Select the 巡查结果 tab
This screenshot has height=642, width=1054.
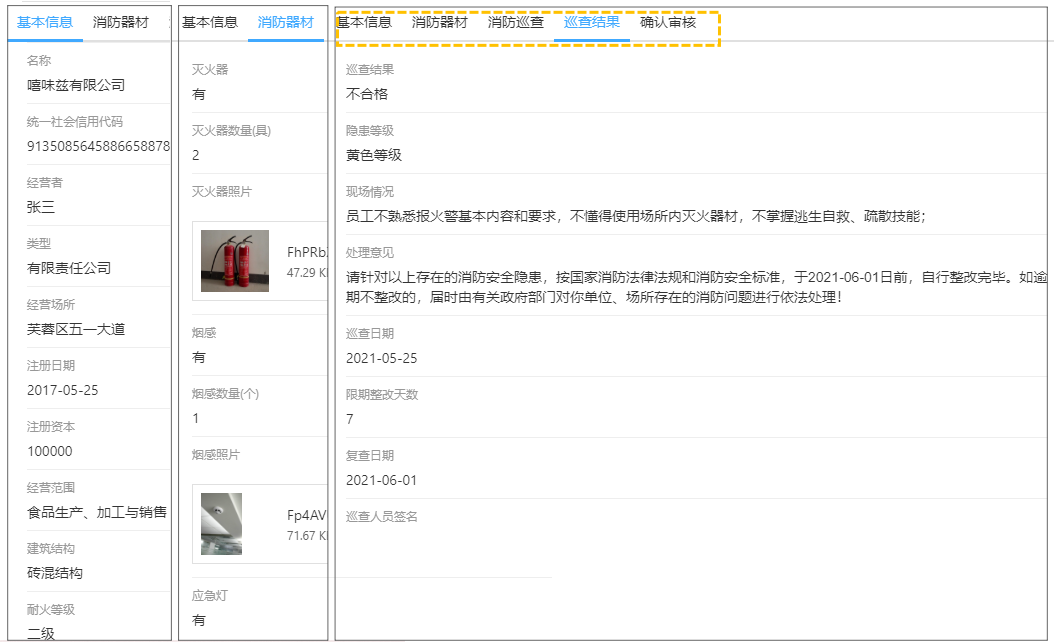tap(591, 22)
